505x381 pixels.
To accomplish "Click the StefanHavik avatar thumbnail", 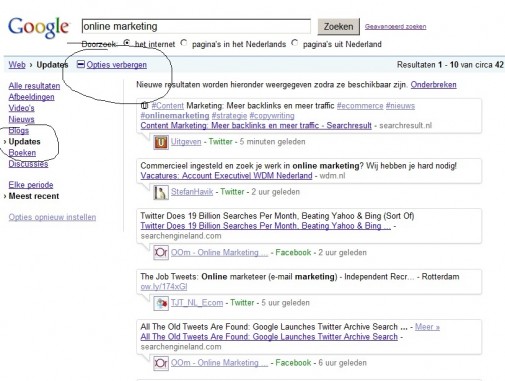I will click(161, 193).
